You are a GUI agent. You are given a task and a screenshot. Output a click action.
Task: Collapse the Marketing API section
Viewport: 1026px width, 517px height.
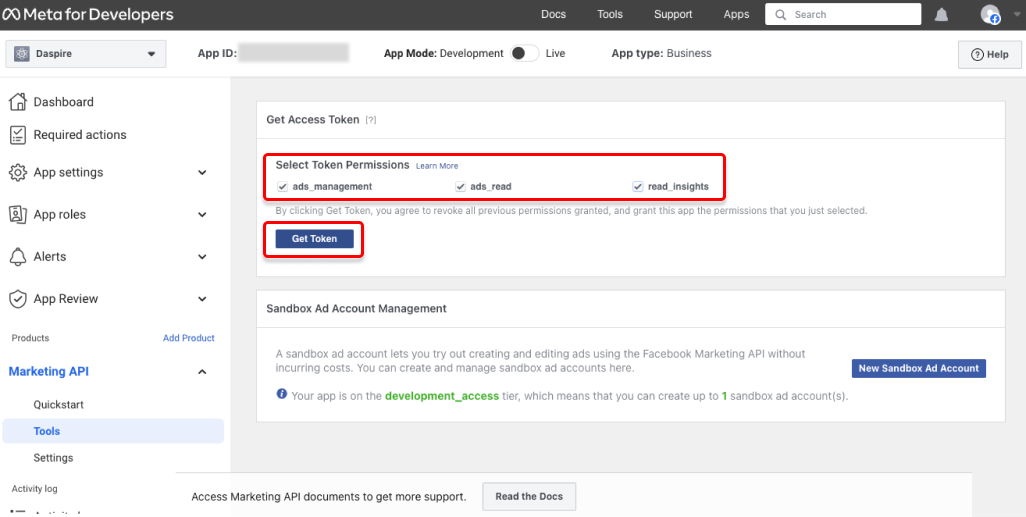202,372
